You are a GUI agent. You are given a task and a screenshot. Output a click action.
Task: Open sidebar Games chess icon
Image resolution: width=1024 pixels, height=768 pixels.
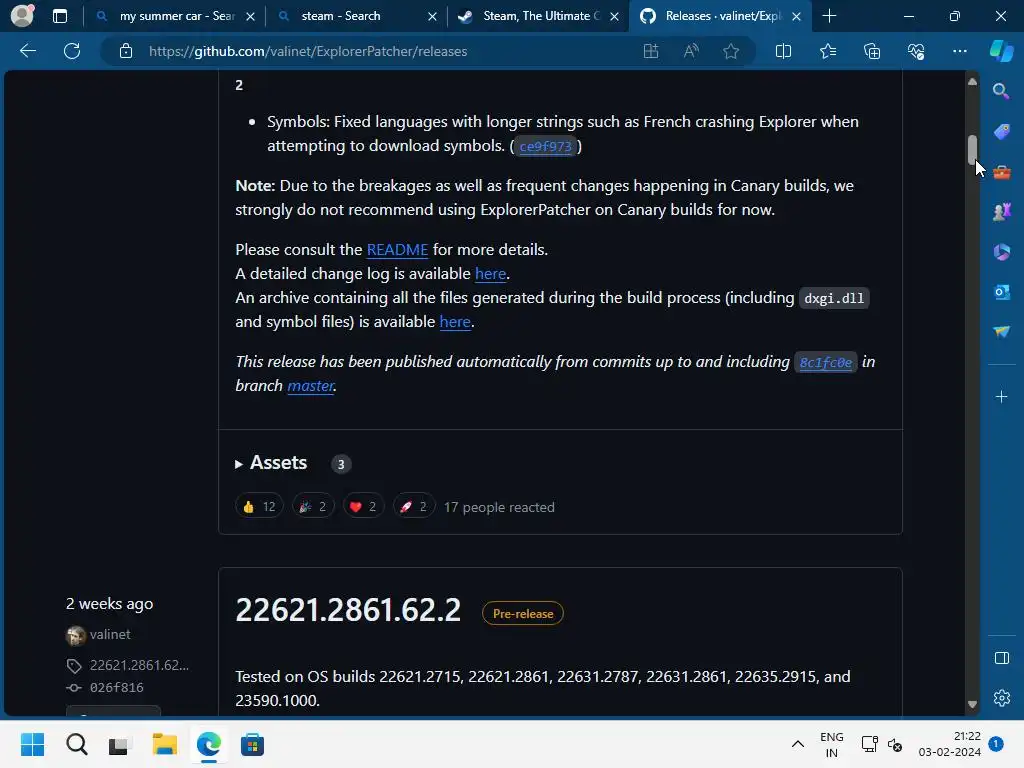pos(1001,212)
